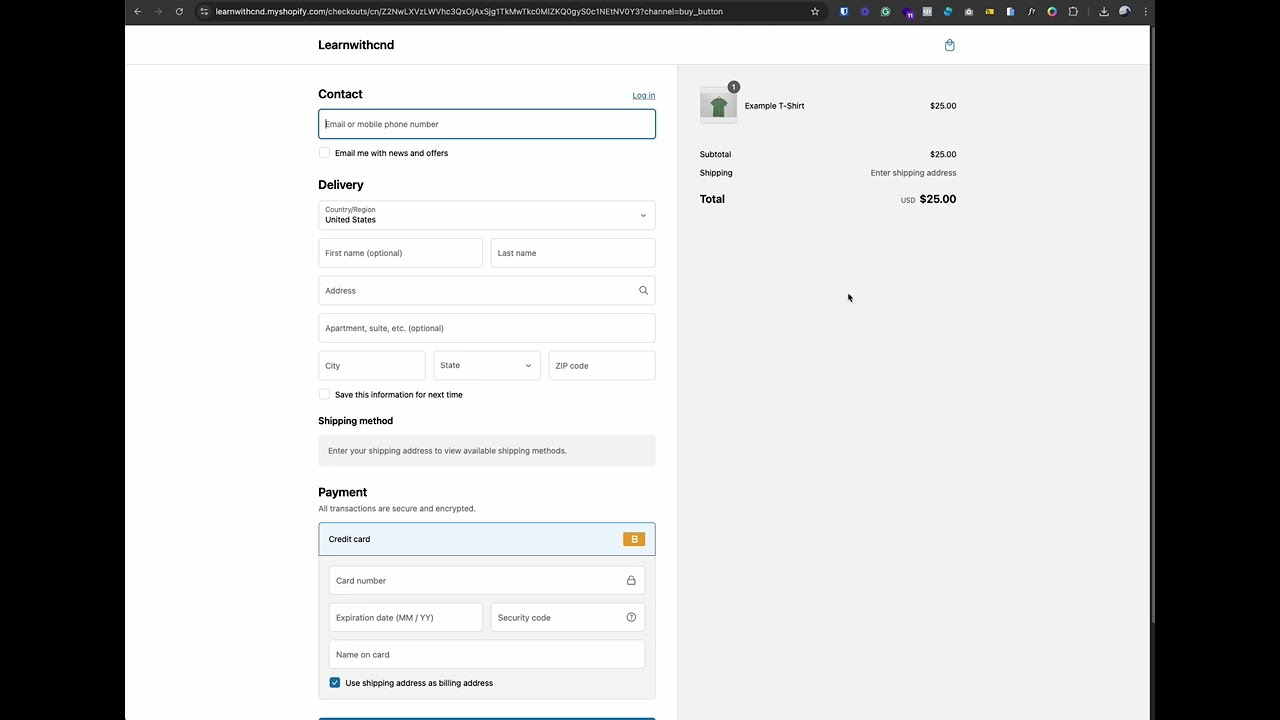The width and height of the screenshot is (1280, 720).
Task: Click the First name (optional) field
Action: point(400,253)
